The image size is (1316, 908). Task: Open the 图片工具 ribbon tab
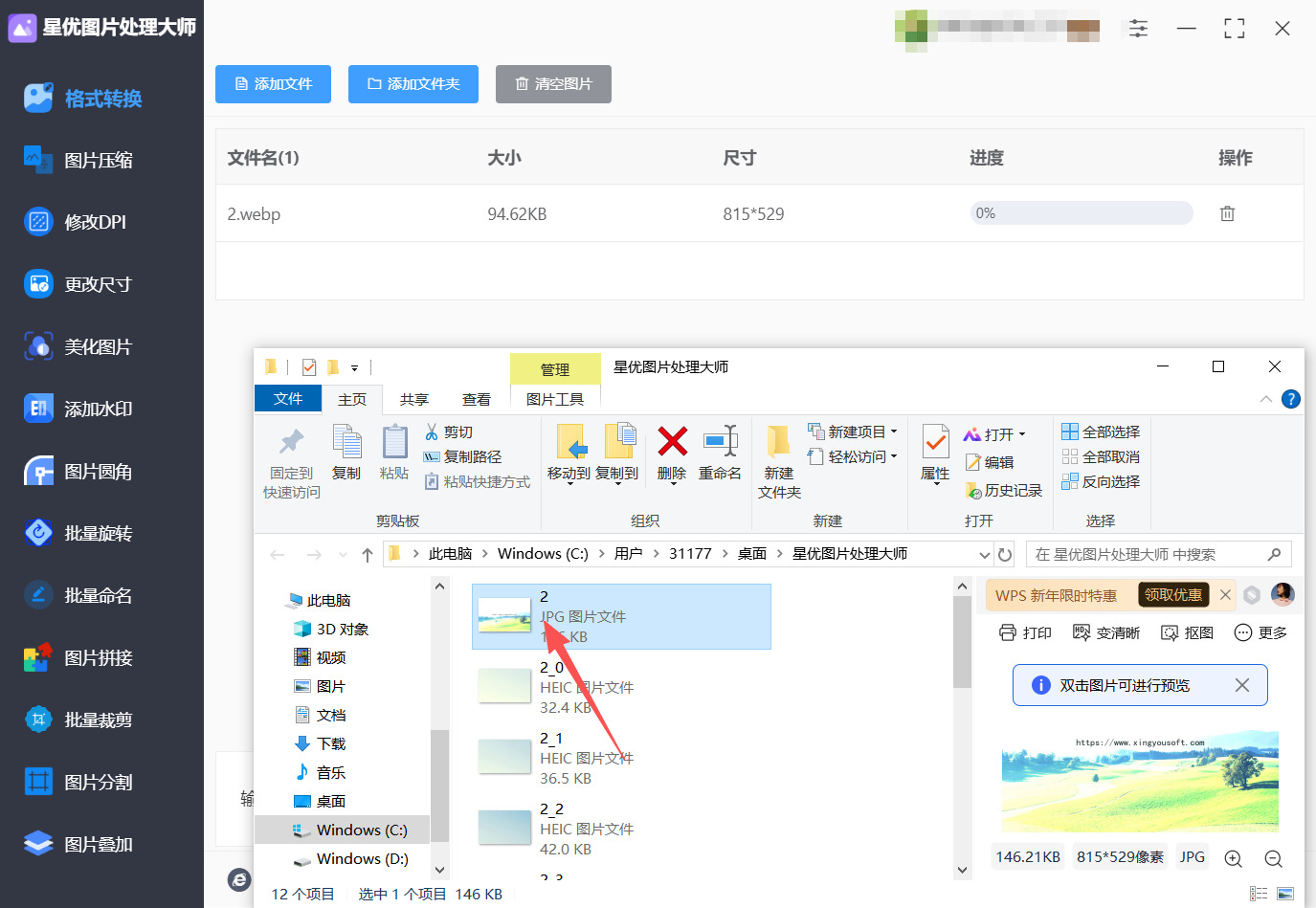click(555, 399)
